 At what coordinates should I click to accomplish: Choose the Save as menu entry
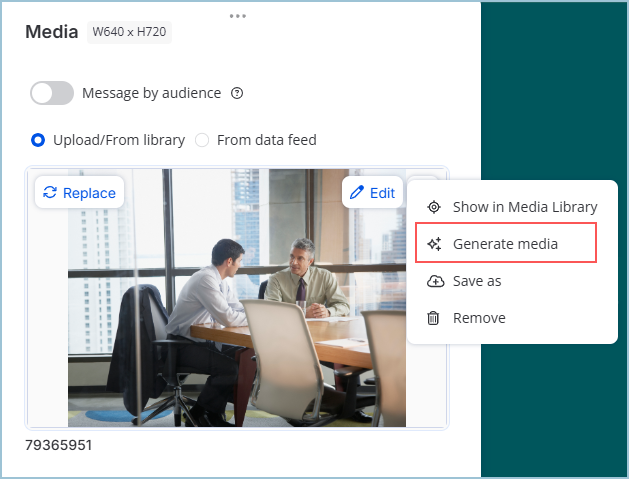pyautogui.click(x=477, y=281)
